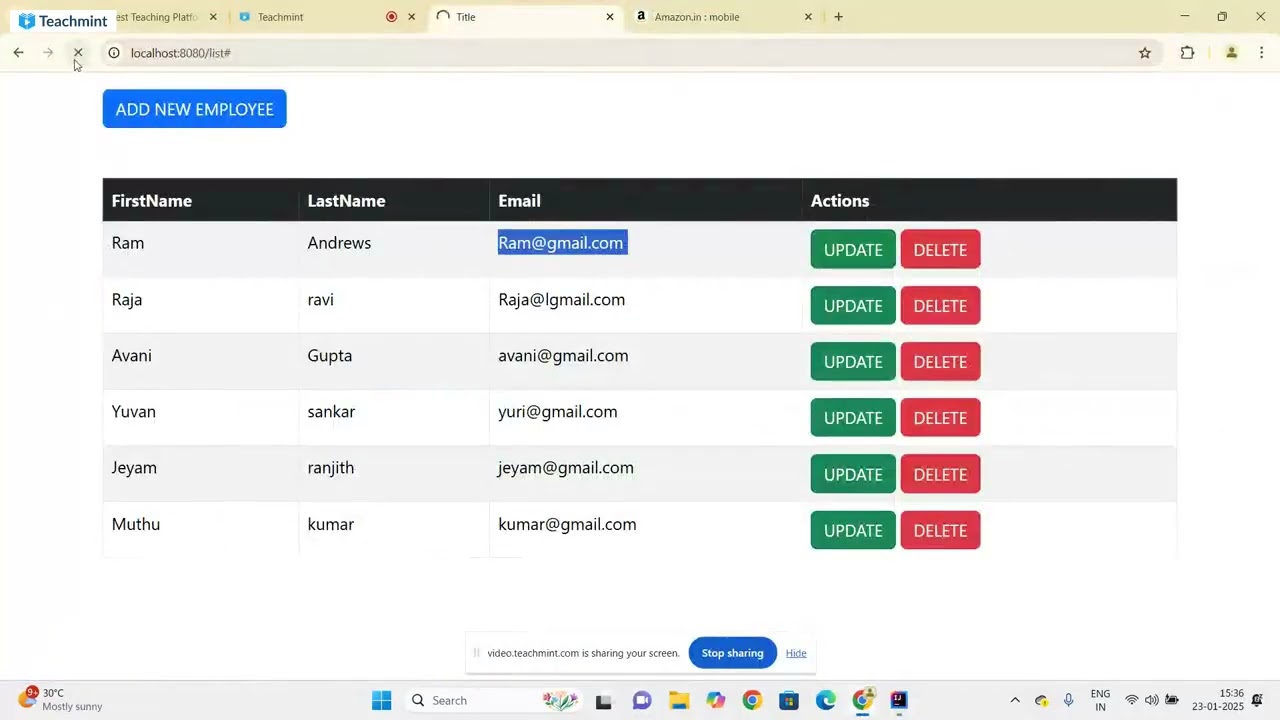Switch to the recording Teachmint tab
1280x720 pixels.
coord(325,17)
